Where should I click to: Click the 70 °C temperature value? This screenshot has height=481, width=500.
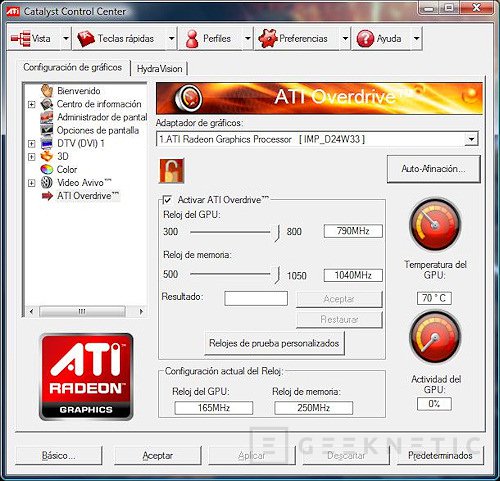pos(434,298)
